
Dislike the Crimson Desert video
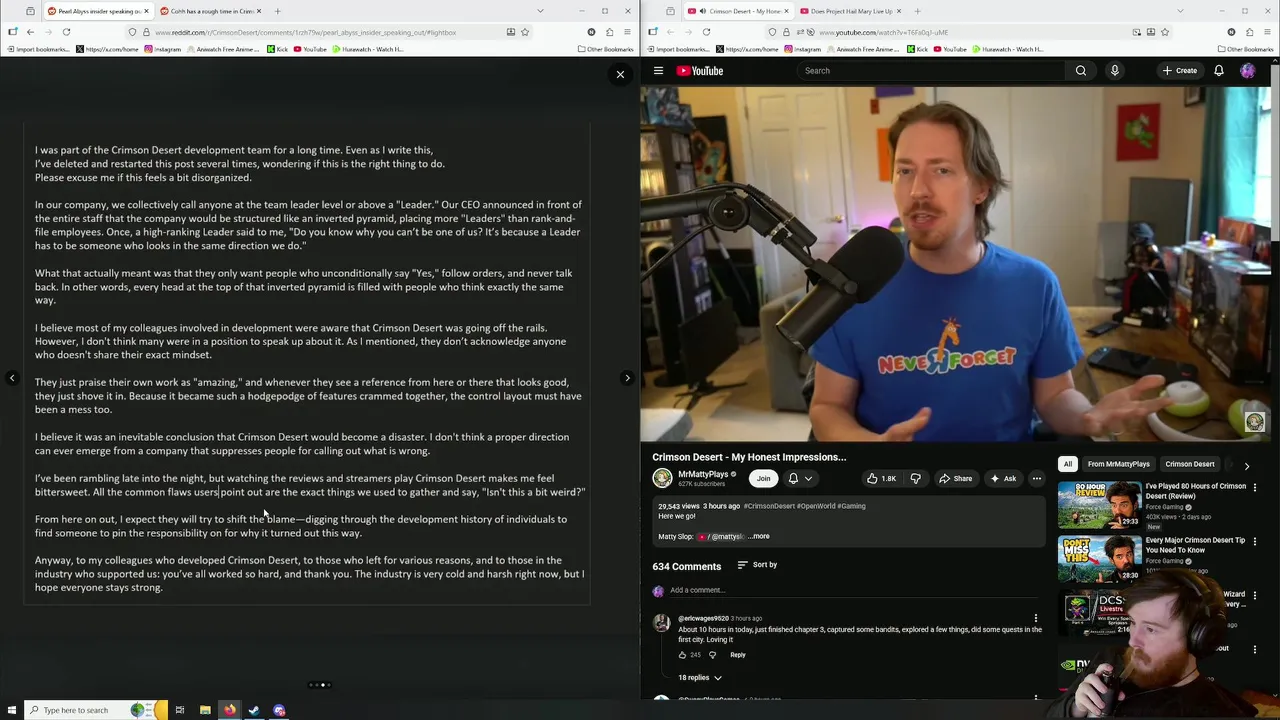pyautogui.click(x=915, y=478)
